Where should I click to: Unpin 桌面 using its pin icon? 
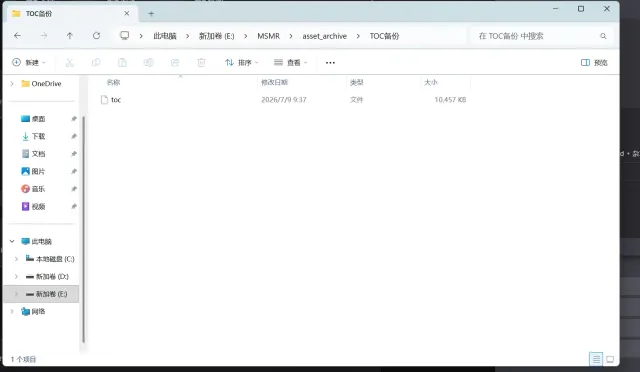coord(73,119)
